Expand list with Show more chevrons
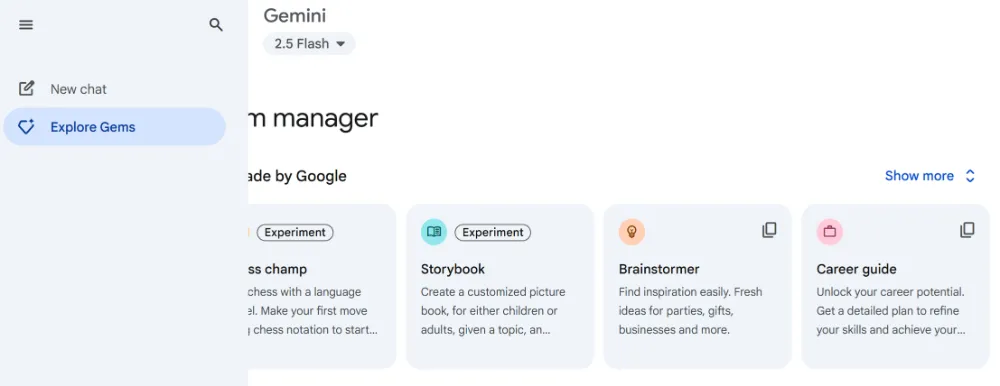 coord(970,176)
